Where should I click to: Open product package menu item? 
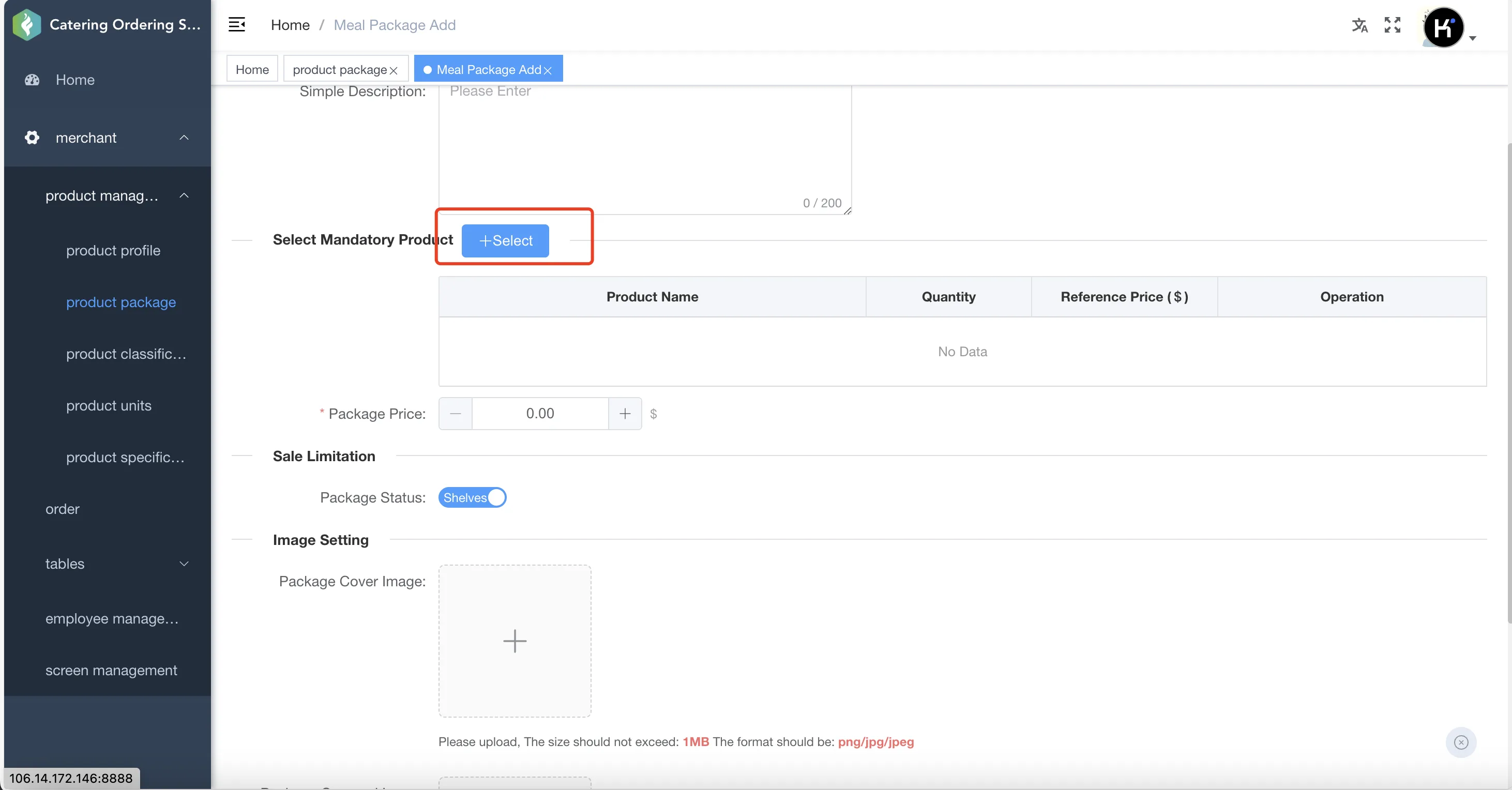coord(121,302)
